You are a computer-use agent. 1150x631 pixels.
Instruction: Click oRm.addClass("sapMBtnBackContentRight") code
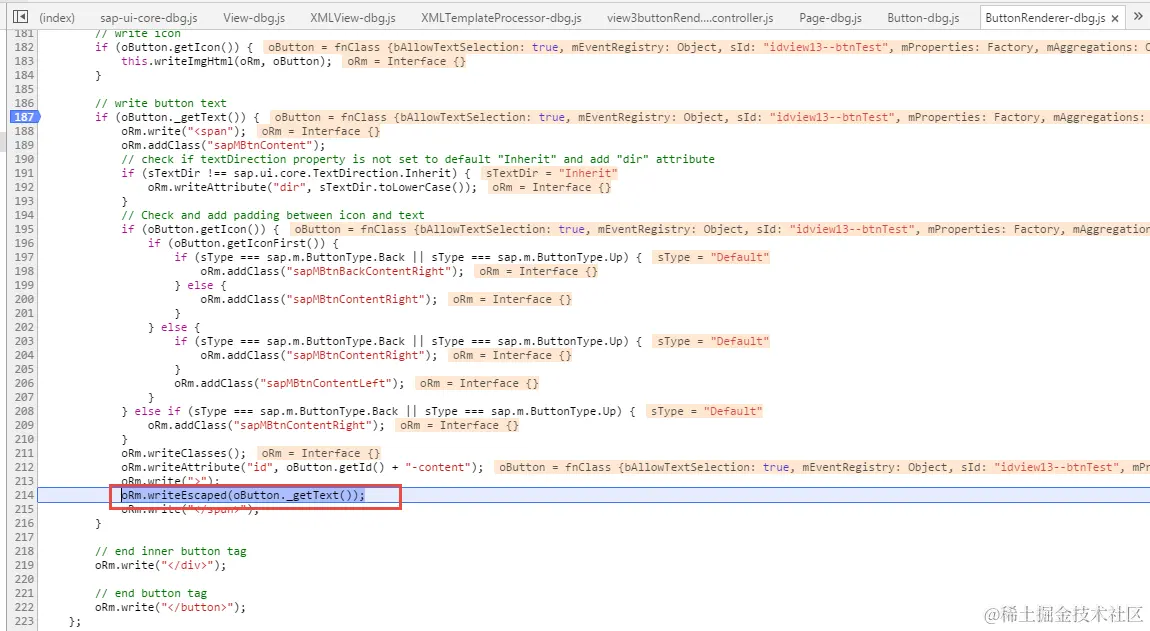pos(332,271)
